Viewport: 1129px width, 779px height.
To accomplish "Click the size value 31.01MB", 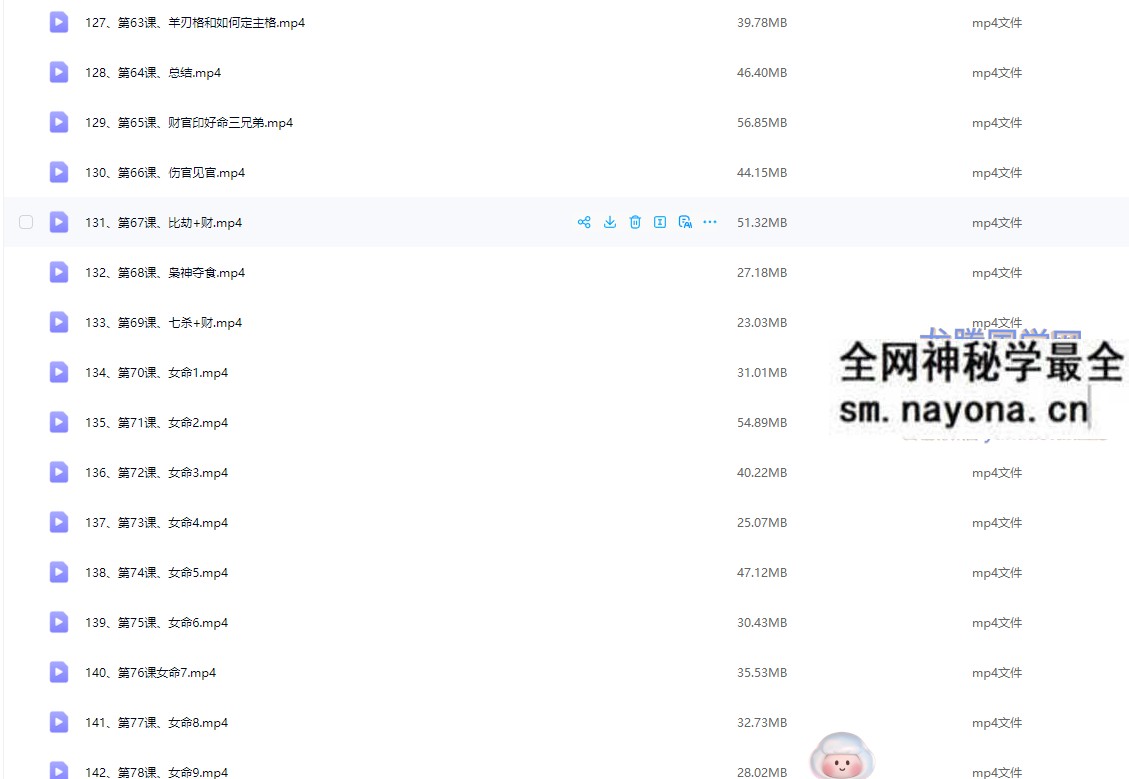I will pyautogui.click(x=762, y=372).
